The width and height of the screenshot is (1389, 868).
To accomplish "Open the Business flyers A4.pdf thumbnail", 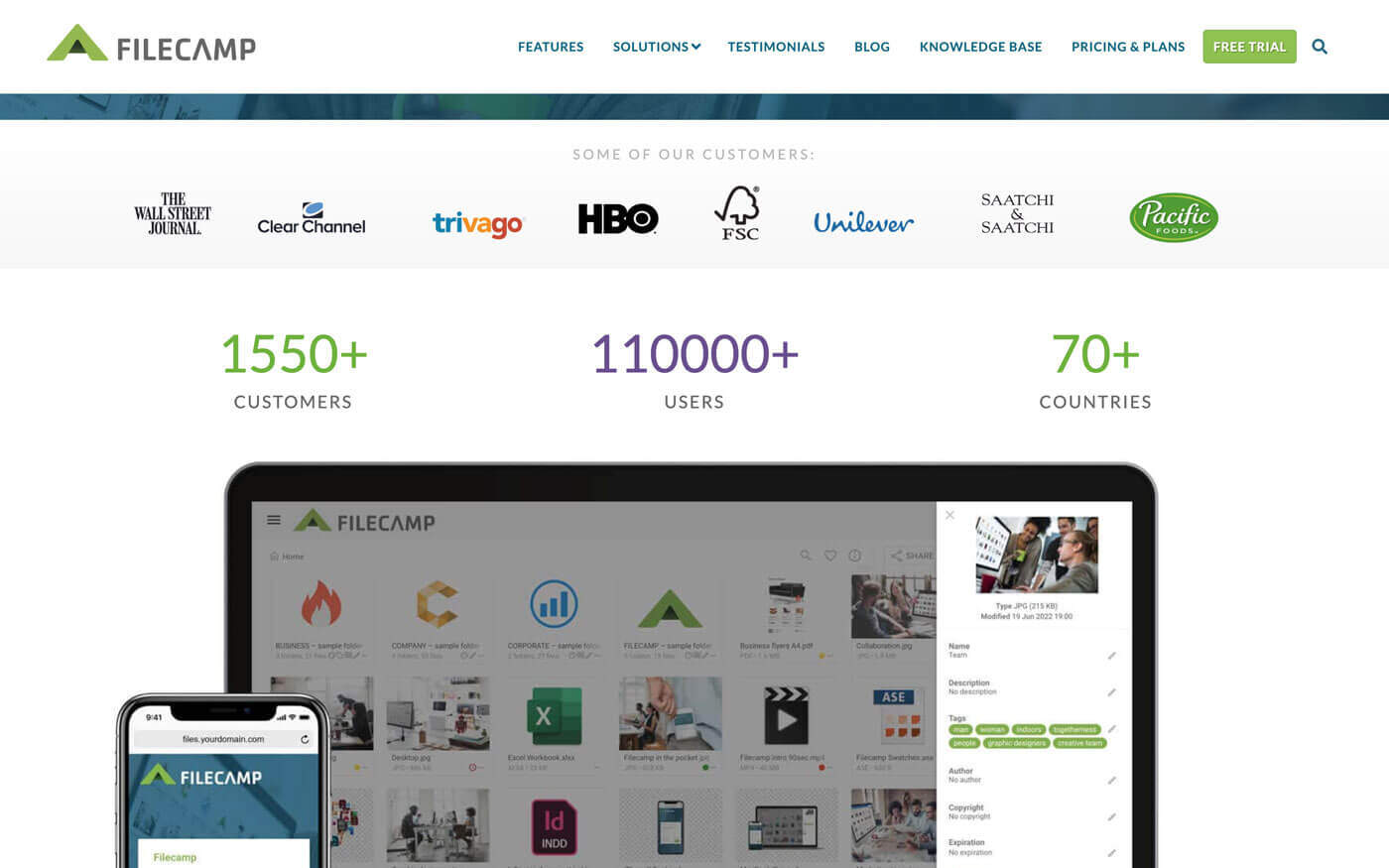I will pos(786,607).
